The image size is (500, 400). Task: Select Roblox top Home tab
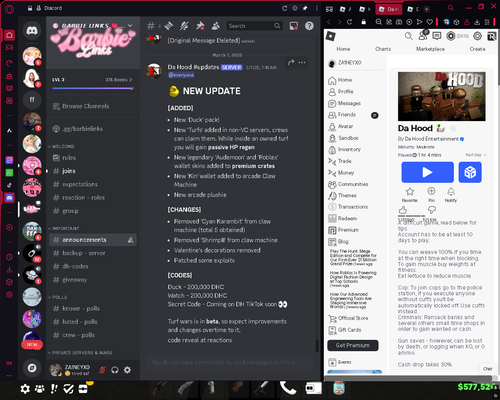[x=343, y=49]
